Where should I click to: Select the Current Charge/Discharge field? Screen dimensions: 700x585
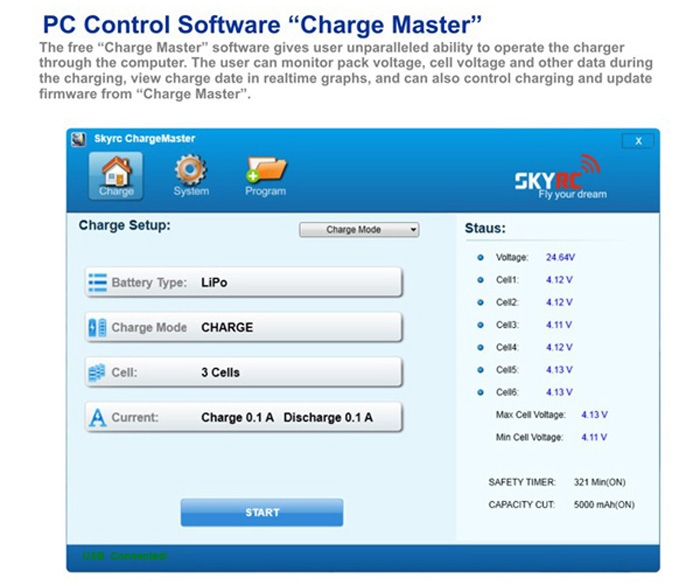[244, 418]
